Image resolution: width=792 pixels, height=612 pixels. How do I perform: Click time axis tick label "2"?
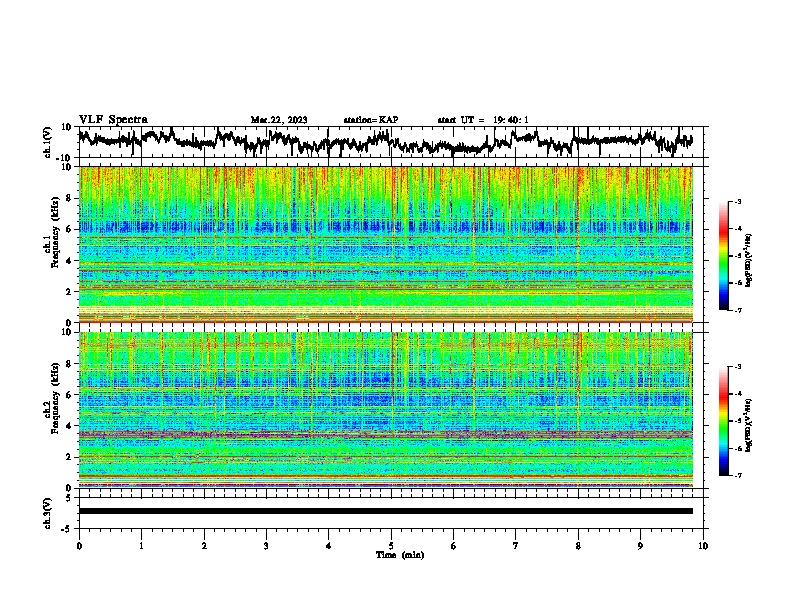click(x=204, y=546)
